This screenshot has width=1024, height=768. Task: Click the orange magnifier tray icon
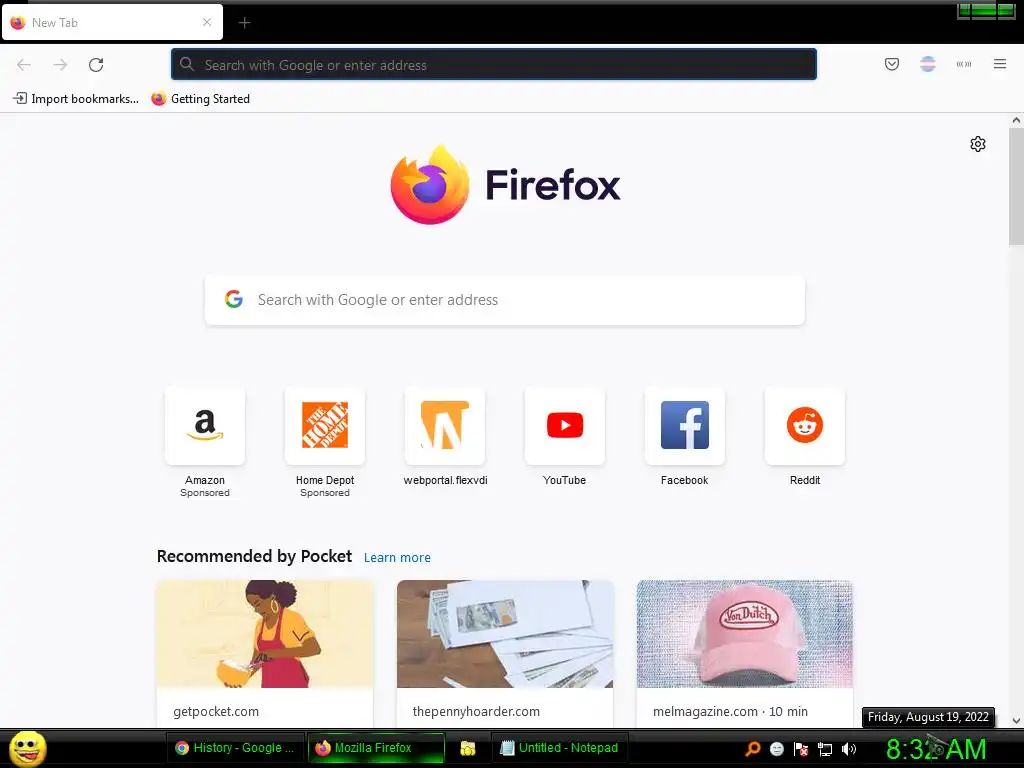click(753, 748)
